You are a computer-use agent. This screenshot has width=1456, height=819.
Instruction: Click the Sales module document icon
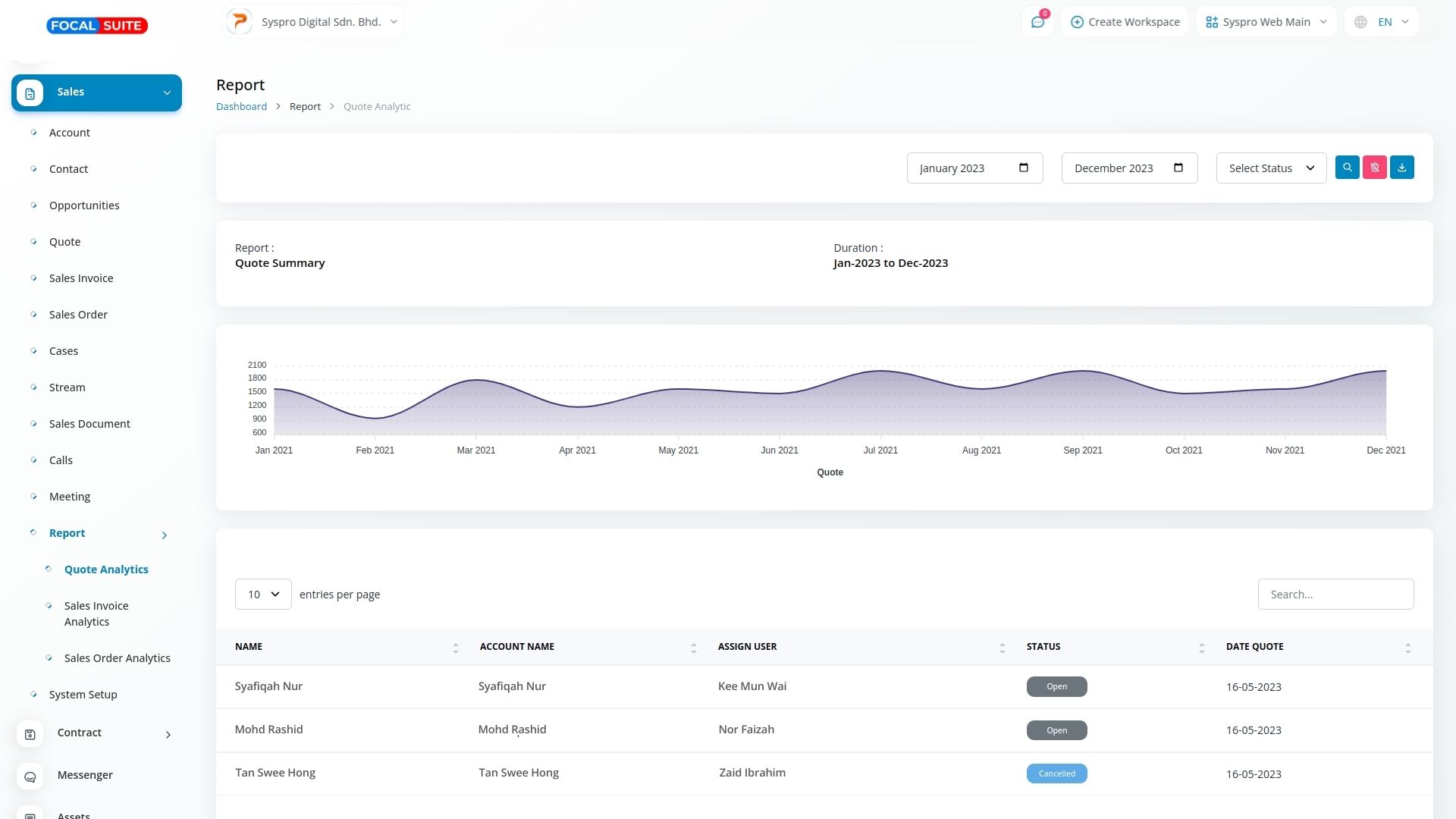point(30,93)
